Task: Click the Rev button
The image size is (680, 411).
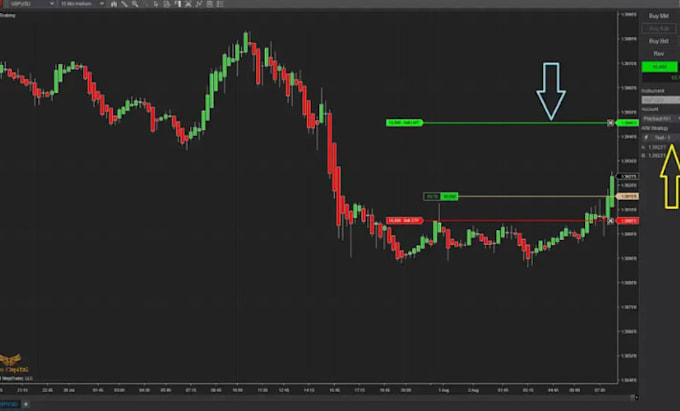Action: (x=659, y=54)
